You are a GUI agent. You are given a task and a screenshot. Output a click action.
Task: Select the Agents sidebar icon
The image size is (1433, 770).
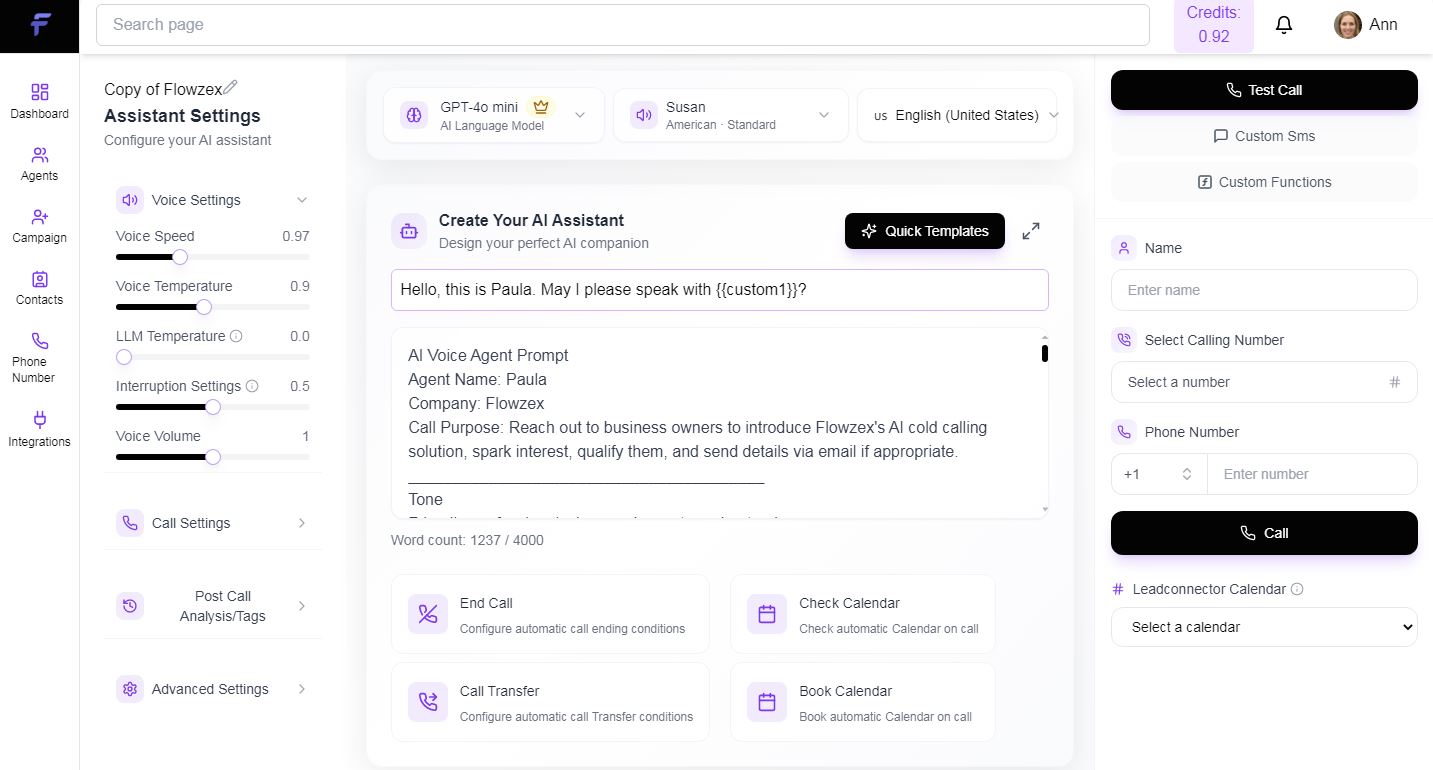tap(39, 163)
